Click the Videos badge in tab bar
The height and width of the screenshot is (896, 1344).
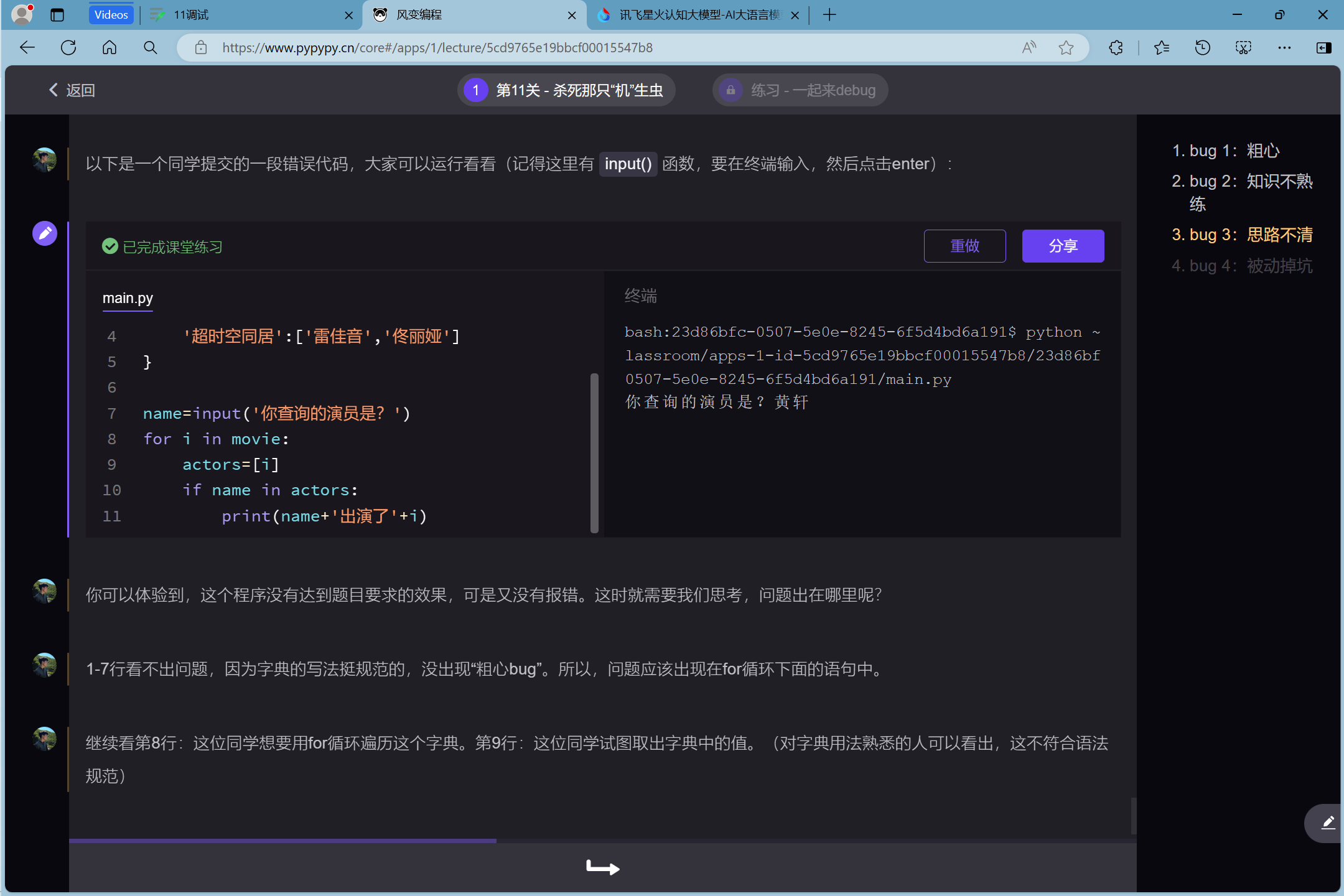point(111,15)
